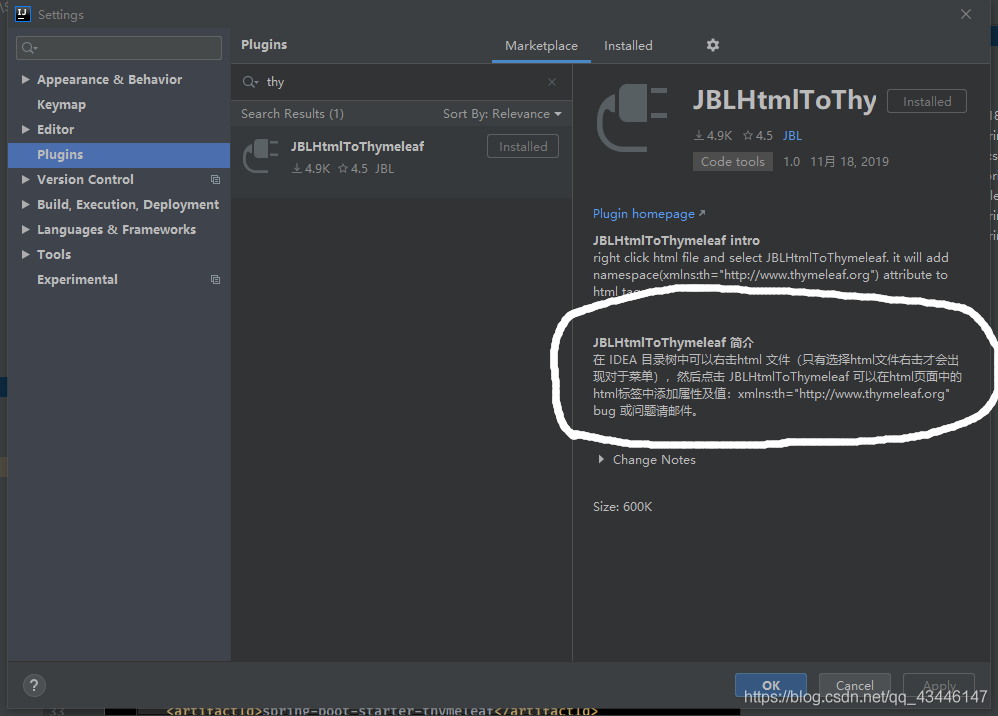Click the 4.5 star rating in details

click(x=757, y=136)
